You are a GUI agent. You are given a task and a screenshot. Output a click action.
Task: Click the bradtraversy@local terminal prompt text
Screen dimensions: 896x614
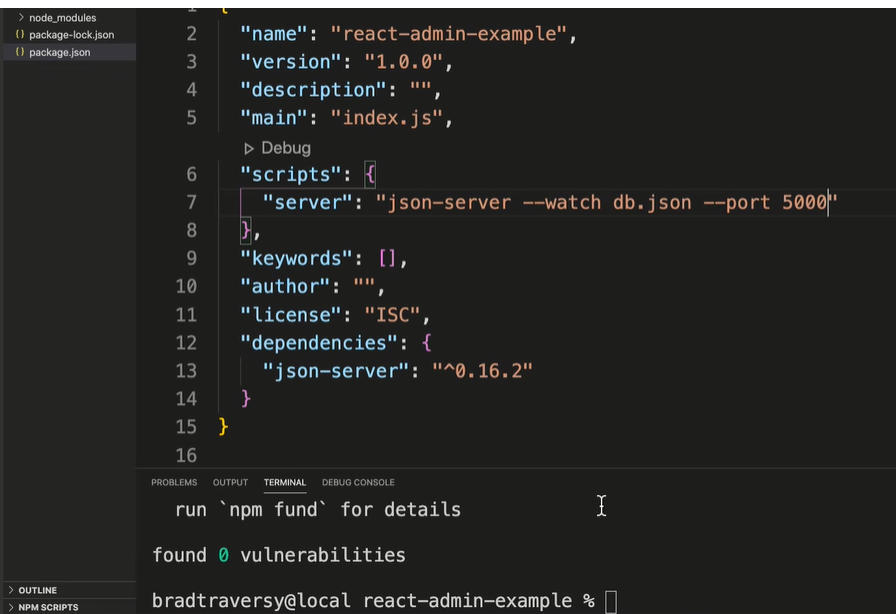tap(251, 601)
